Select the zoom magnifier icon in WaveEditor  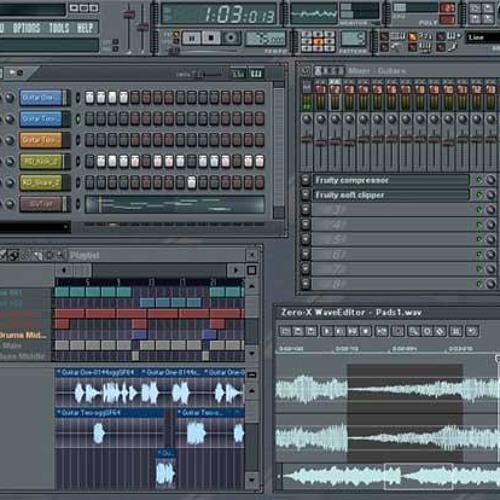[x=414, y=331]
